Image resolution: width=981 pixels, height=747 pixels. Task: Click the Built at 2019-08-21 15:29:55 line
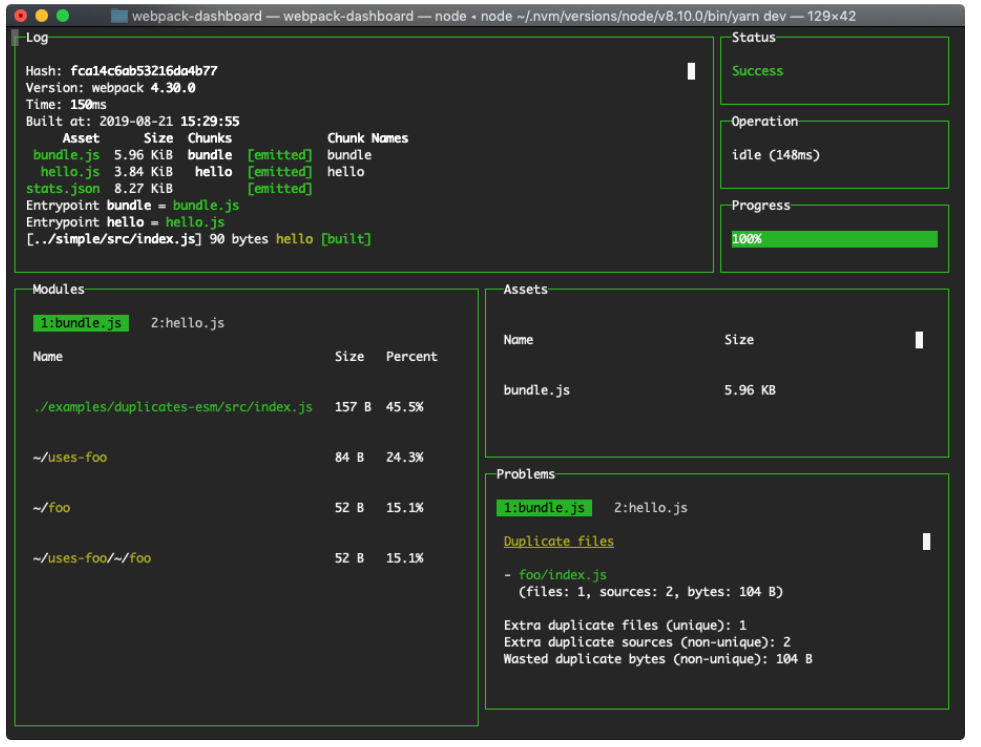point(133,122)
